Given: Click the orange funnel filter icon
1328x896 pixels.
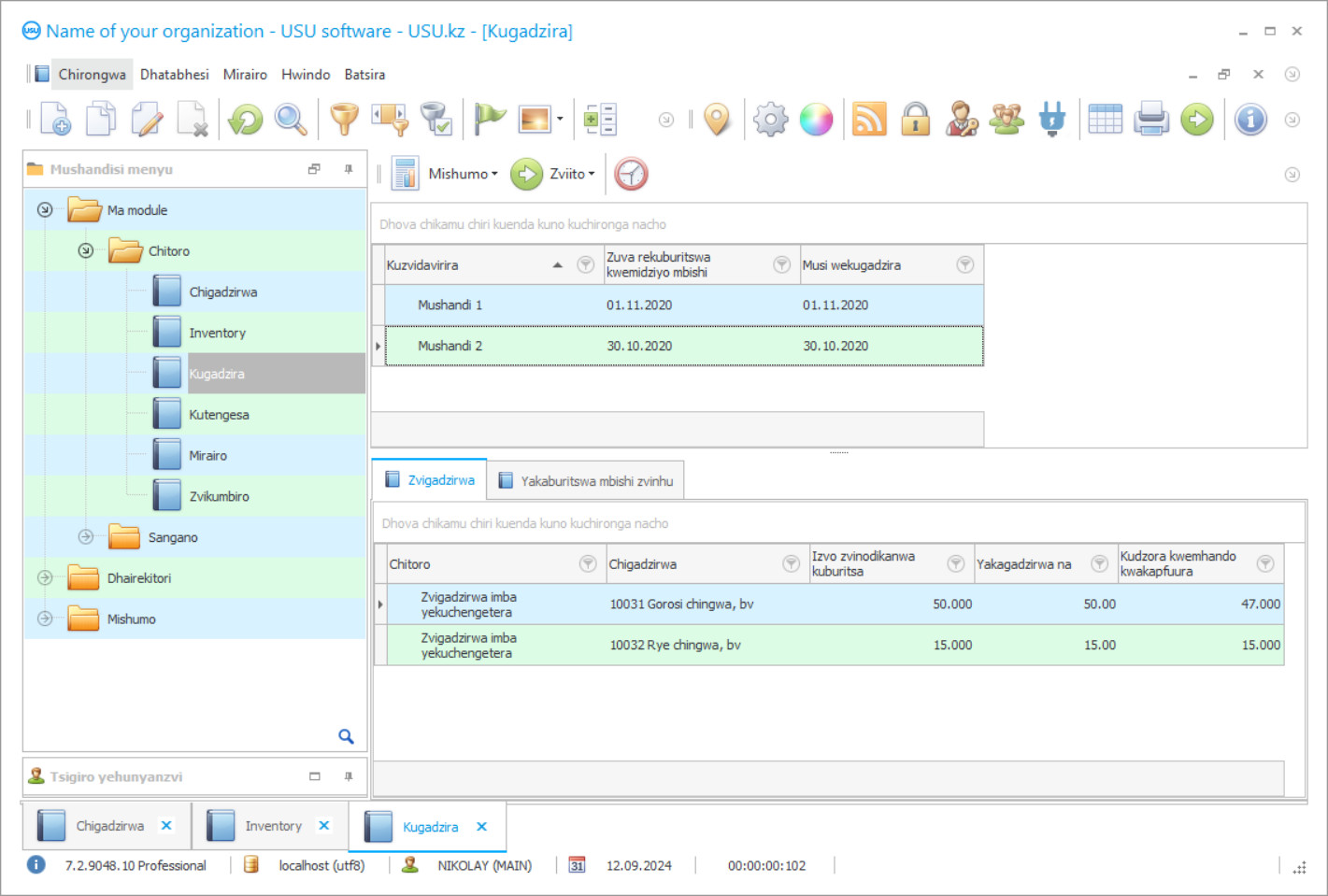Looking at the screenshot, I should pyautogui.click(x=344, y=120).
